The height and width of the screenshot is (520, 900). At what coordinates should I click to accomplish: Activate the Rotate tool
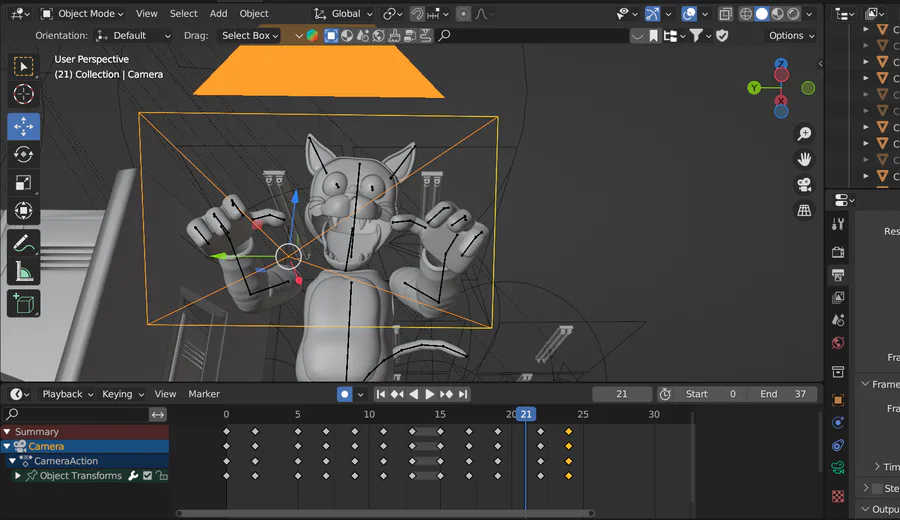click(24, 154)
